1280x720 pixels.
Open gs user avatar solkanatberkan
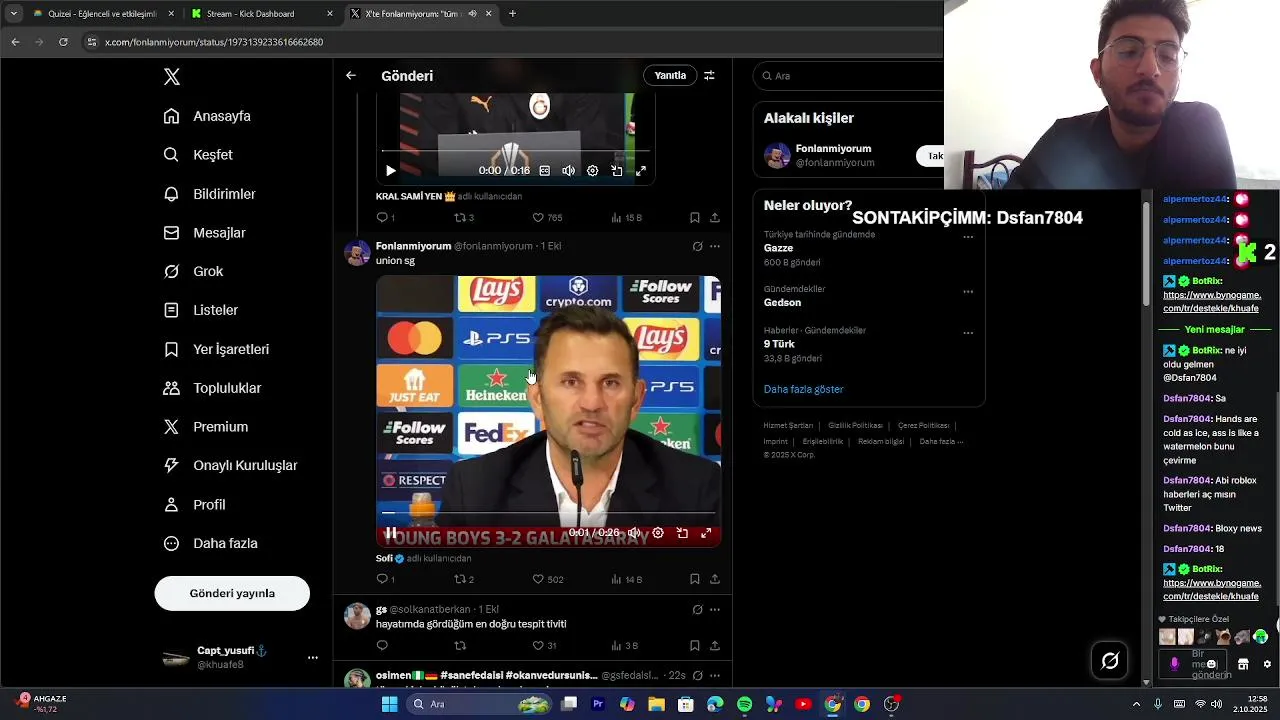click(x=357, y=616)
